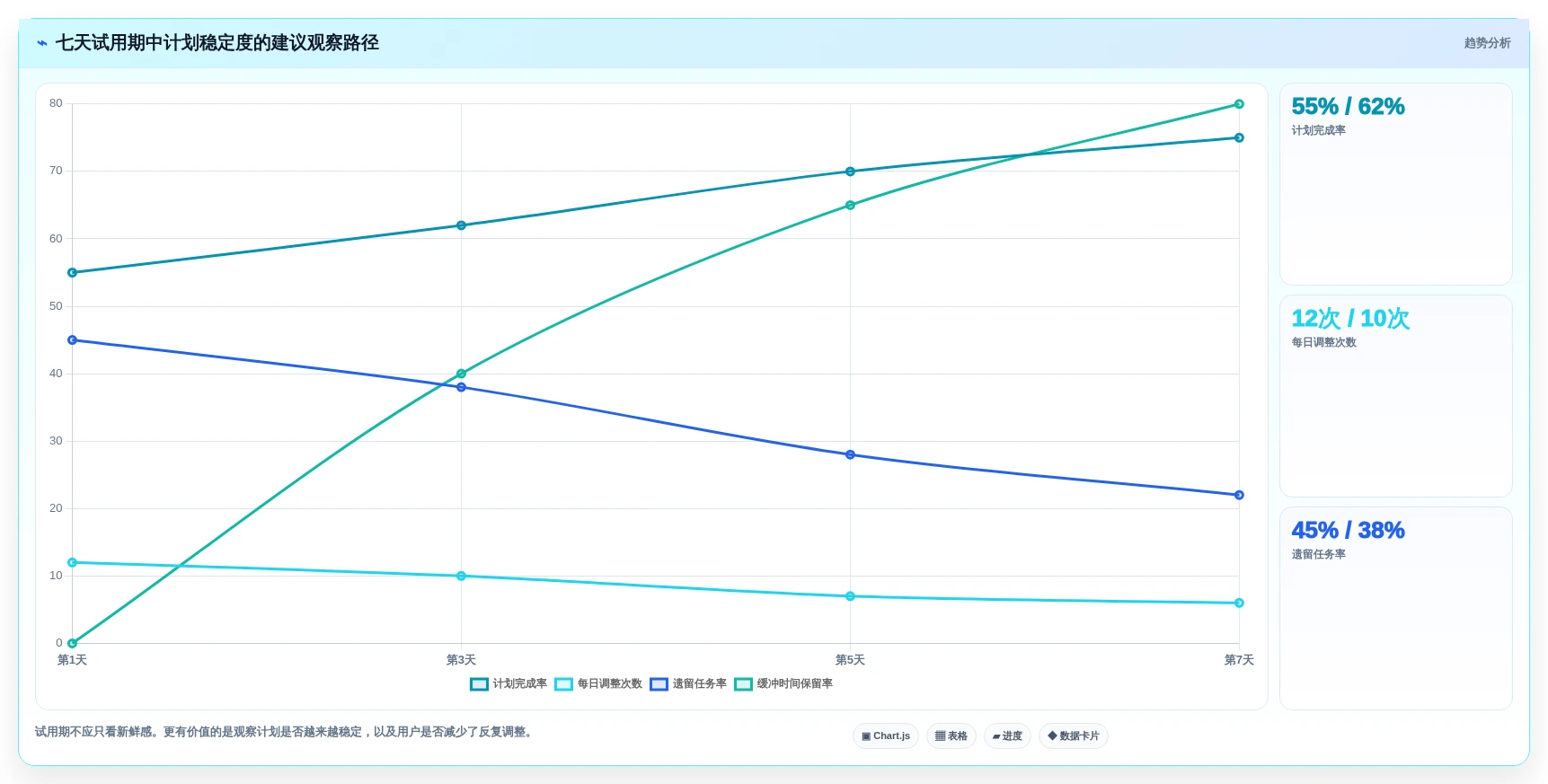Click 缓冲时间保留率 data point at 第3天 (40)

pos(461,374)
